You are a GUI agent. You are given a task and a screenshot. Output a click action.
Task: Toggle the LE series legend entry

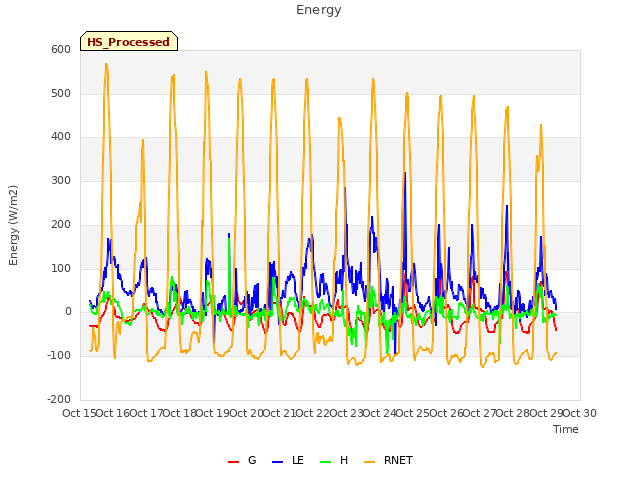tap(288, 461)
